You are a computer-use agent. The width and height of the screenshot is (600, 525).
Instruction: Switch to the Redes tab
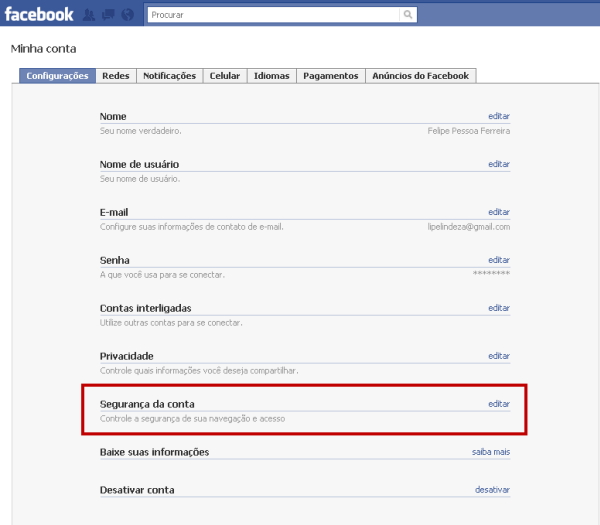coord(116,76)
